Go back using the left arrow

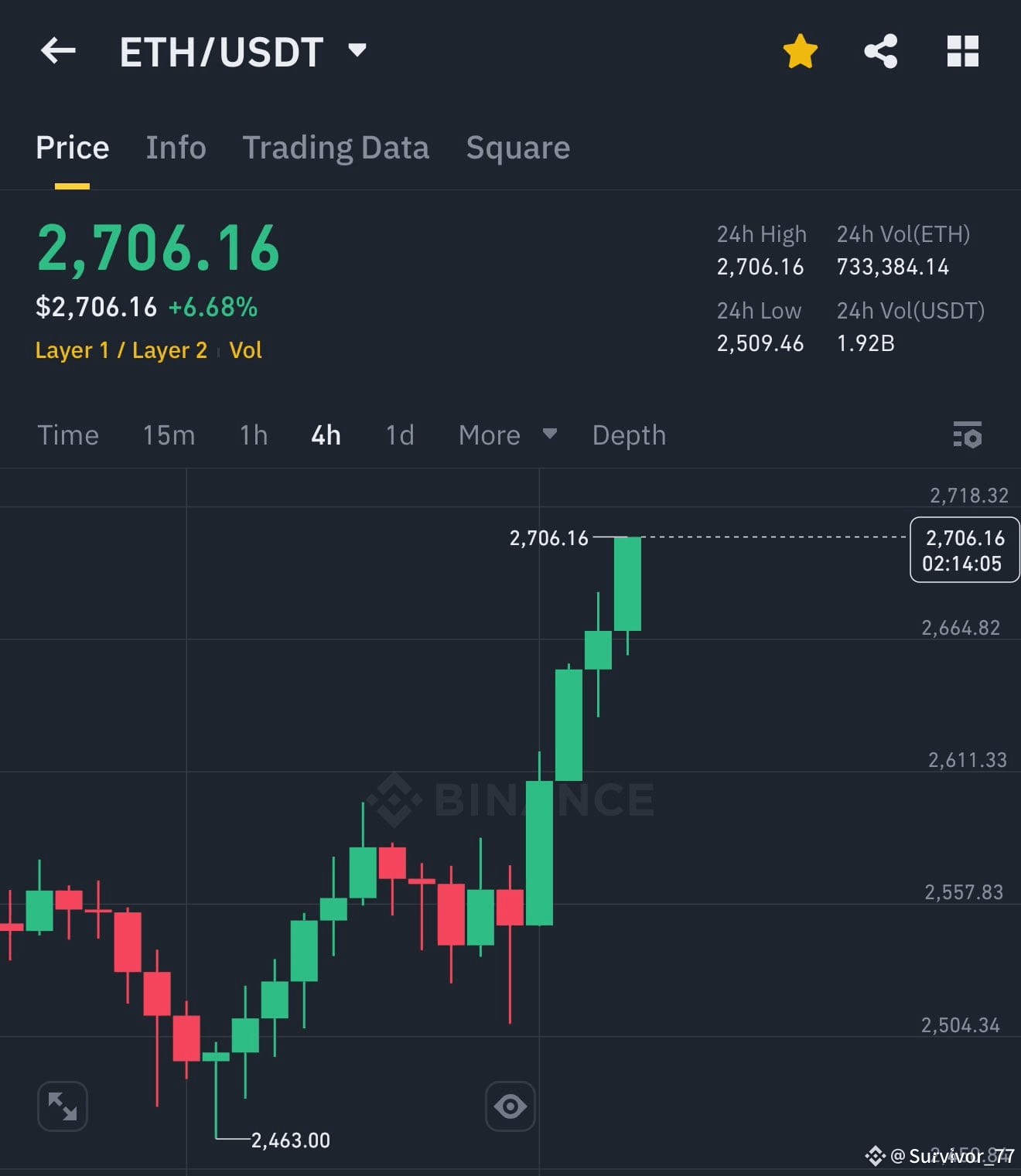click(x=58, y=52)
